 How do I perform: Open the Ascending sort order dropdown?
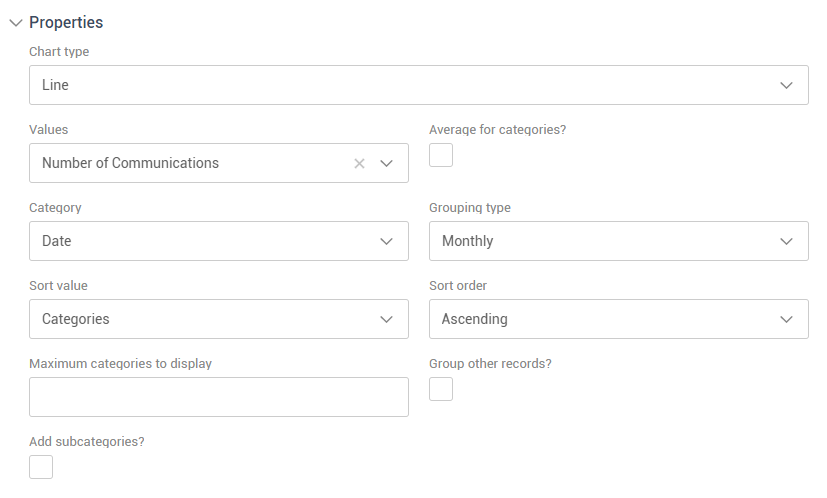pos(600,319)
